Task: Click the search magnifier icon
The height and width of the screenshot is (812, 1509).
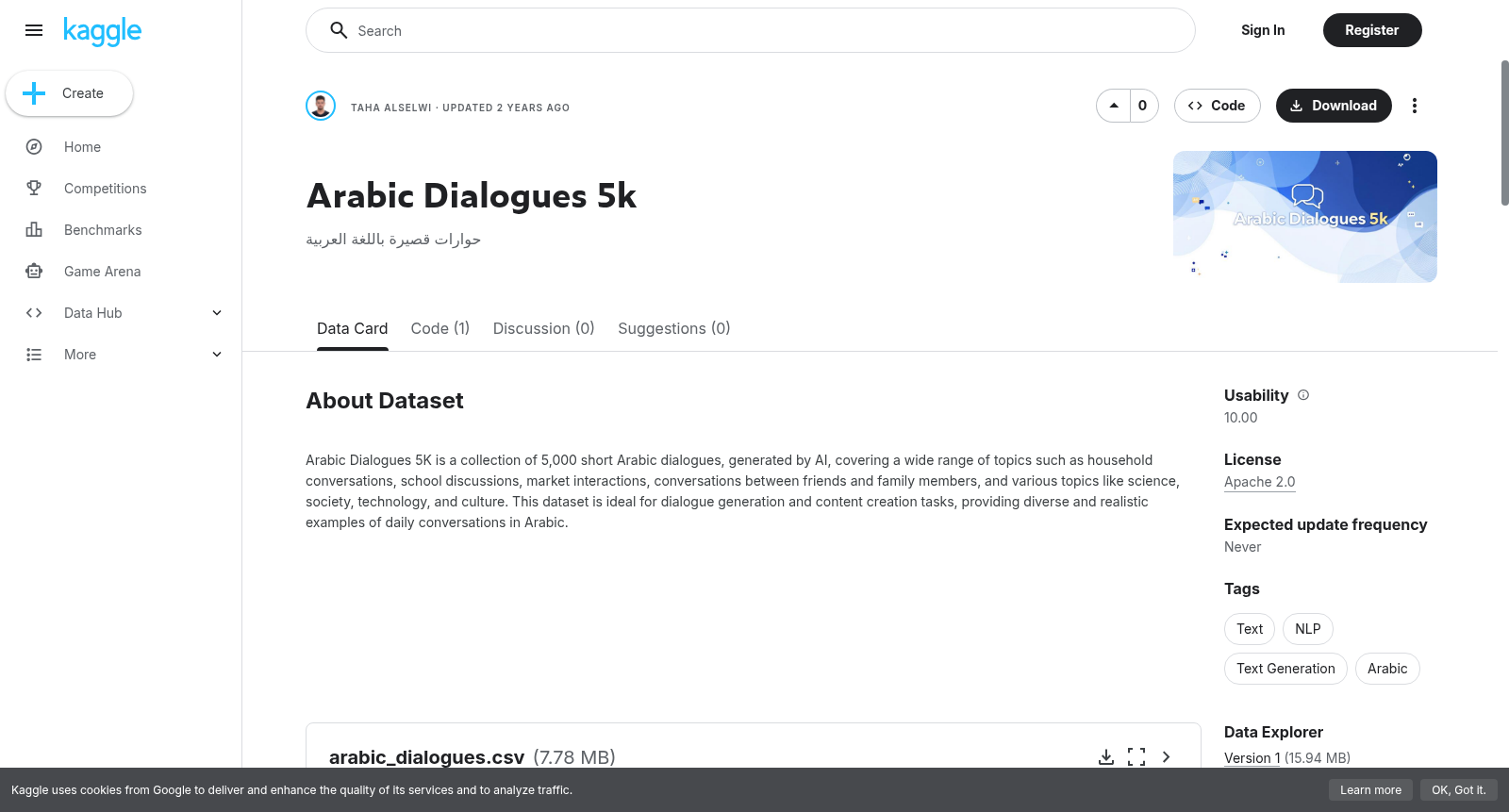Action: [339, 30]
